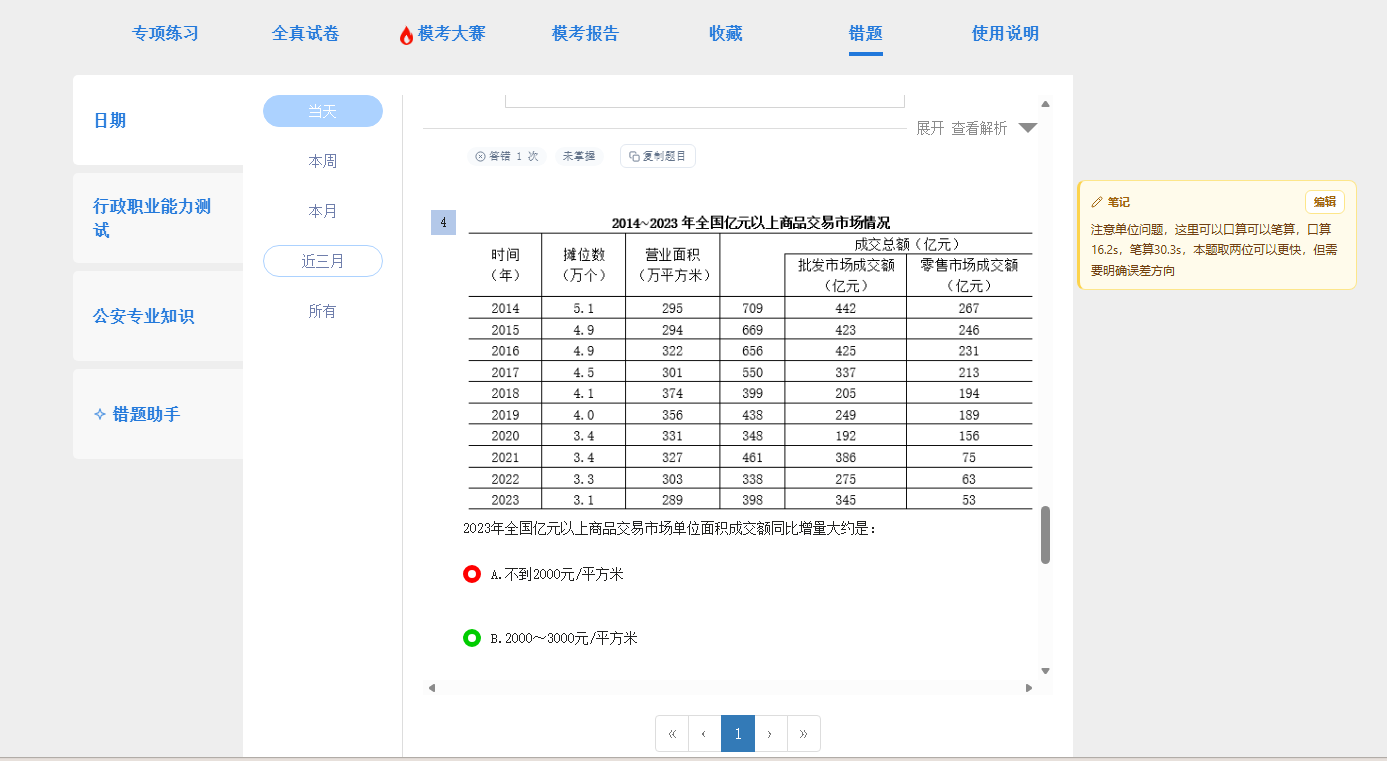Screen dimensions: 1387x761
Task: Click the 未掌握 status tag
Action: 578,156
